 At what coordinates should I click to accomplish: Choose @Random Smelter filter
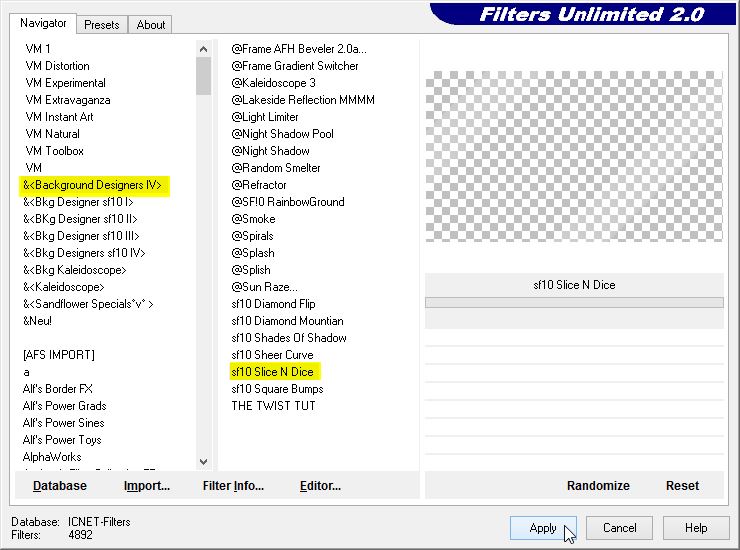click(276, 168)
